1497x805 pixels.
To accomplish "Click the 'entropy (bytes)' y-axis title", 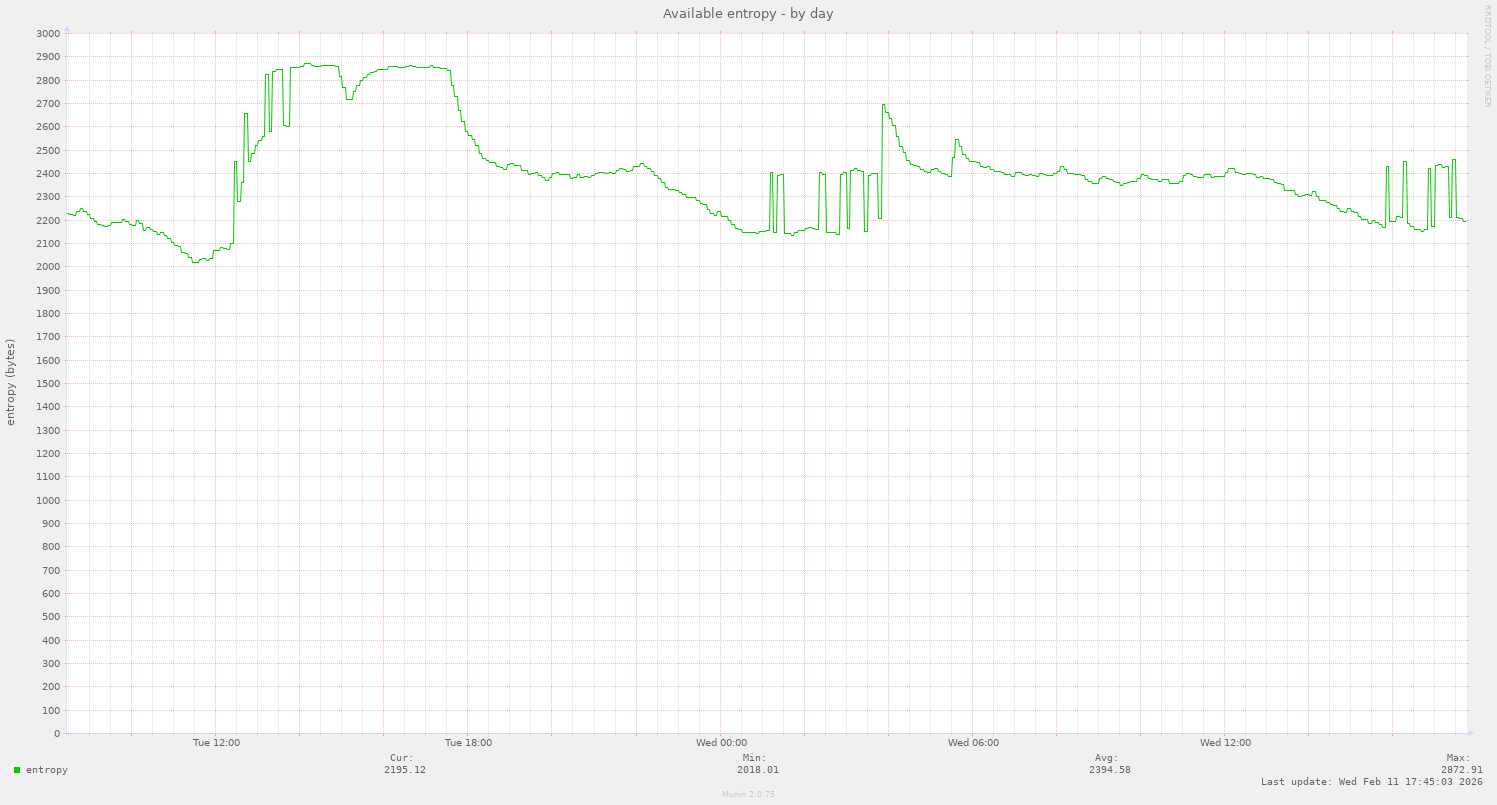I will click(11, 382).
